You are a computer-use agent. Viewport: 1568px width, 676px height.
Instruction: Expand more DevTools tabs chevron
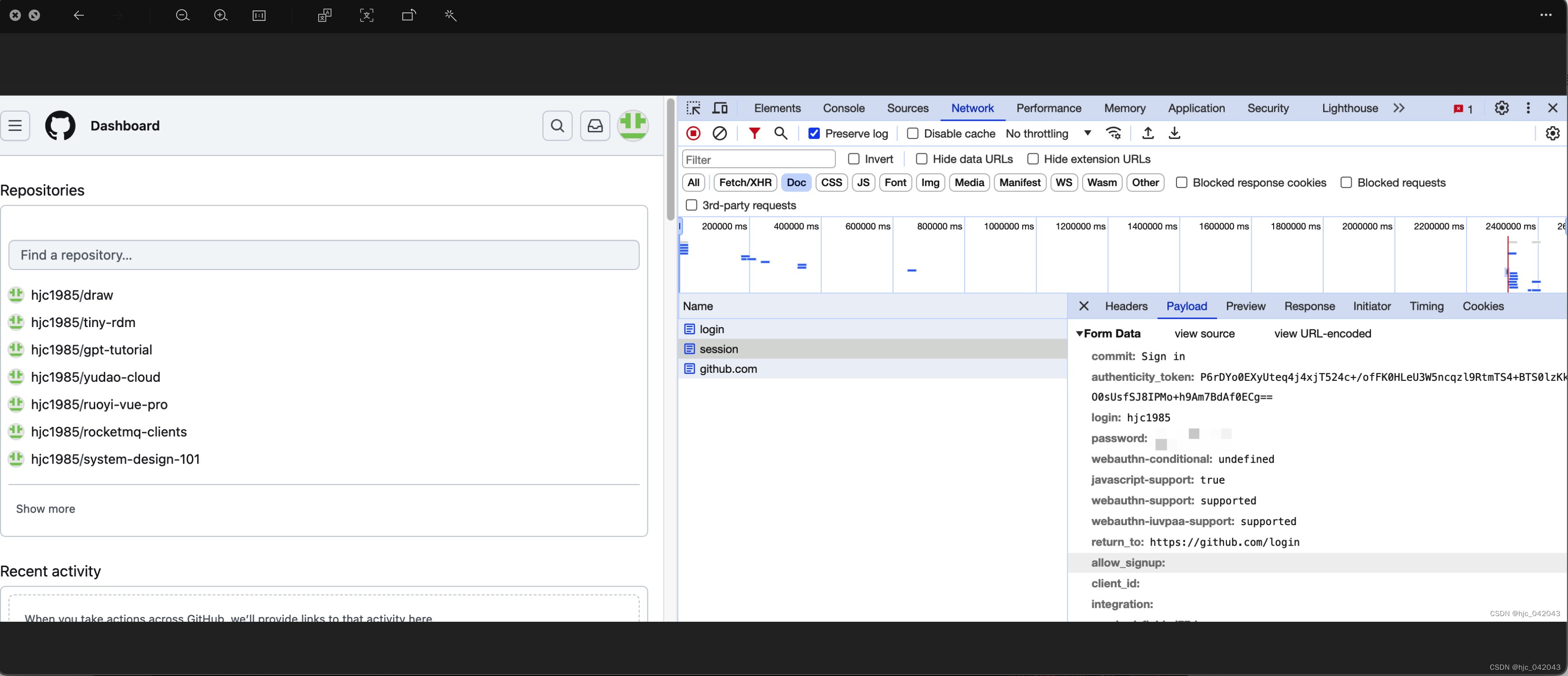1399,109
